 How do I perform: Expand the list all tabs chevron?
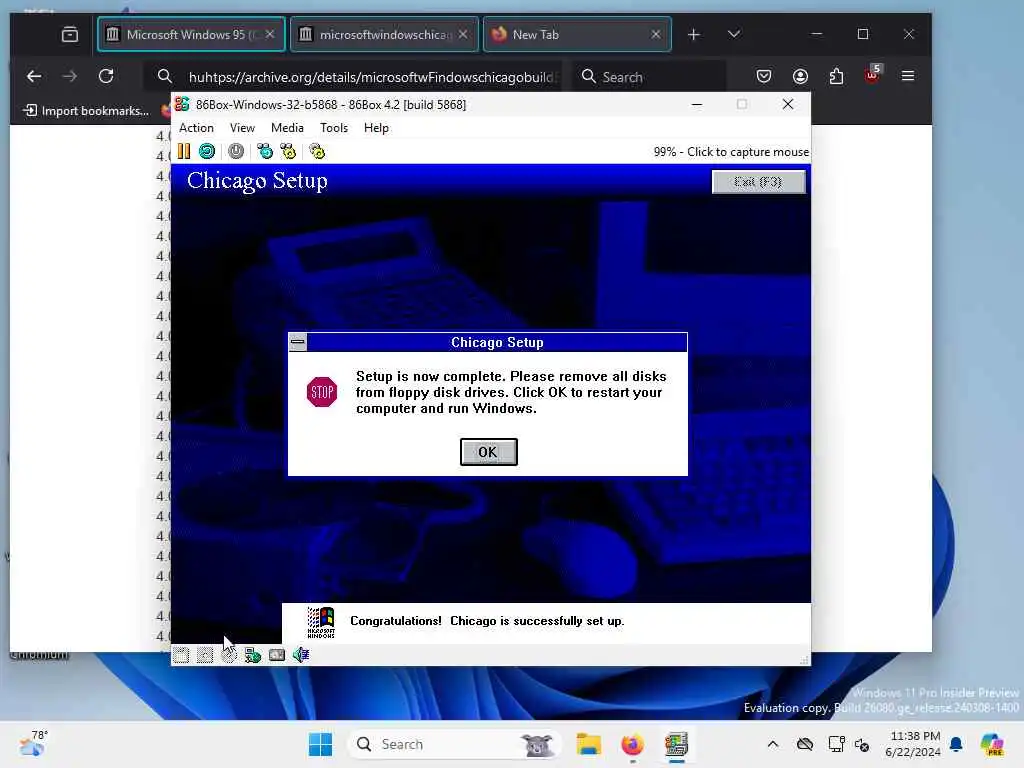[733, 34]
